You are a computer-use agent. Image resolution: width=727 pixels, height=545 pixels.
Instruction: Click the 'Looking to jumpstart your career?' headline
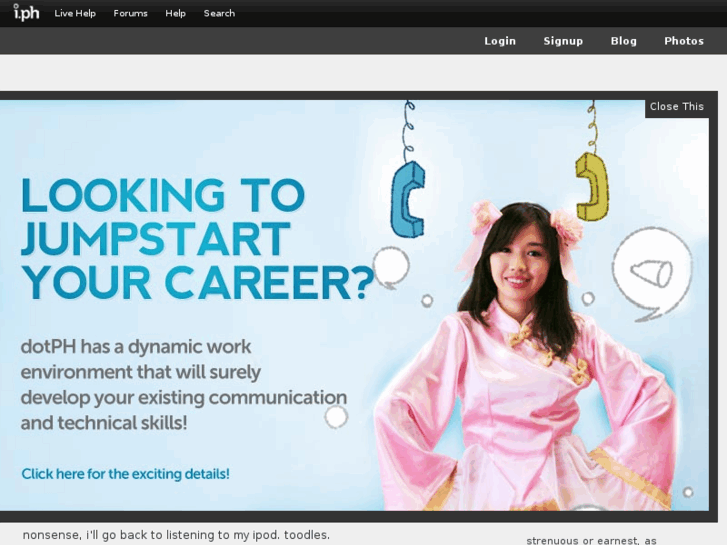point(197,239)
